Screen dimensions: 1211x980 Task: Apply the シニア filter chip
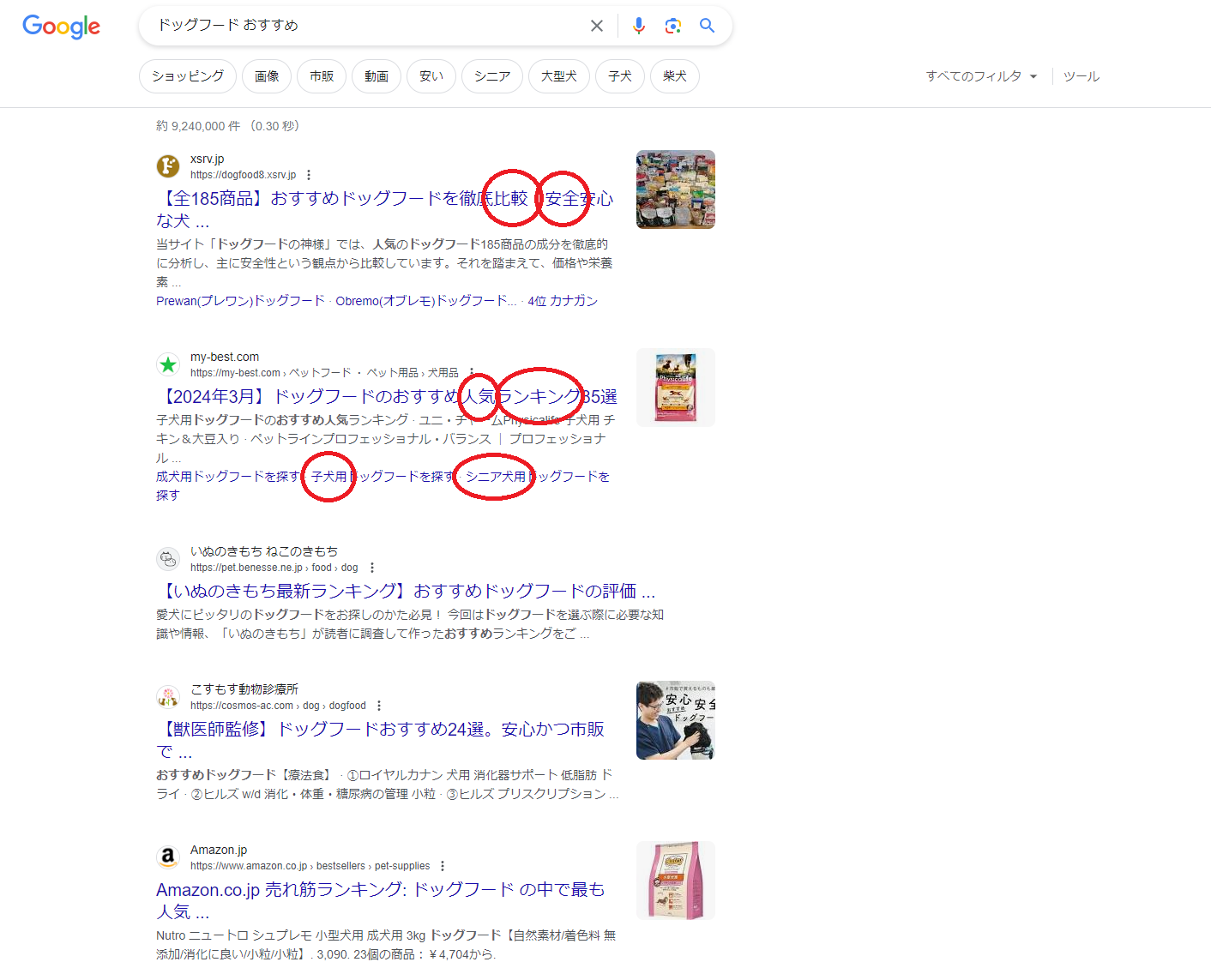492,76
